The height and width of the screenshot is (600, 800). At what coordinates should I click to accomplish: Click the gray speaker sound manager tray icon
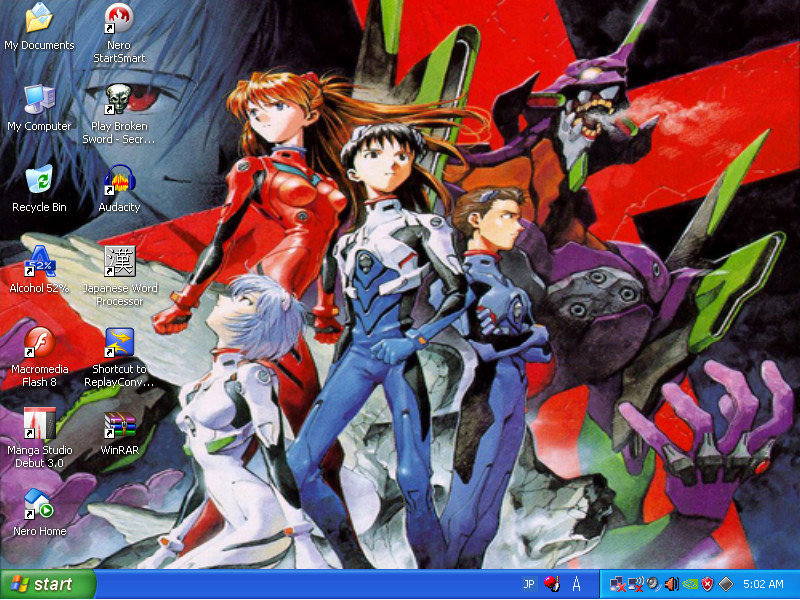point(654,584)
